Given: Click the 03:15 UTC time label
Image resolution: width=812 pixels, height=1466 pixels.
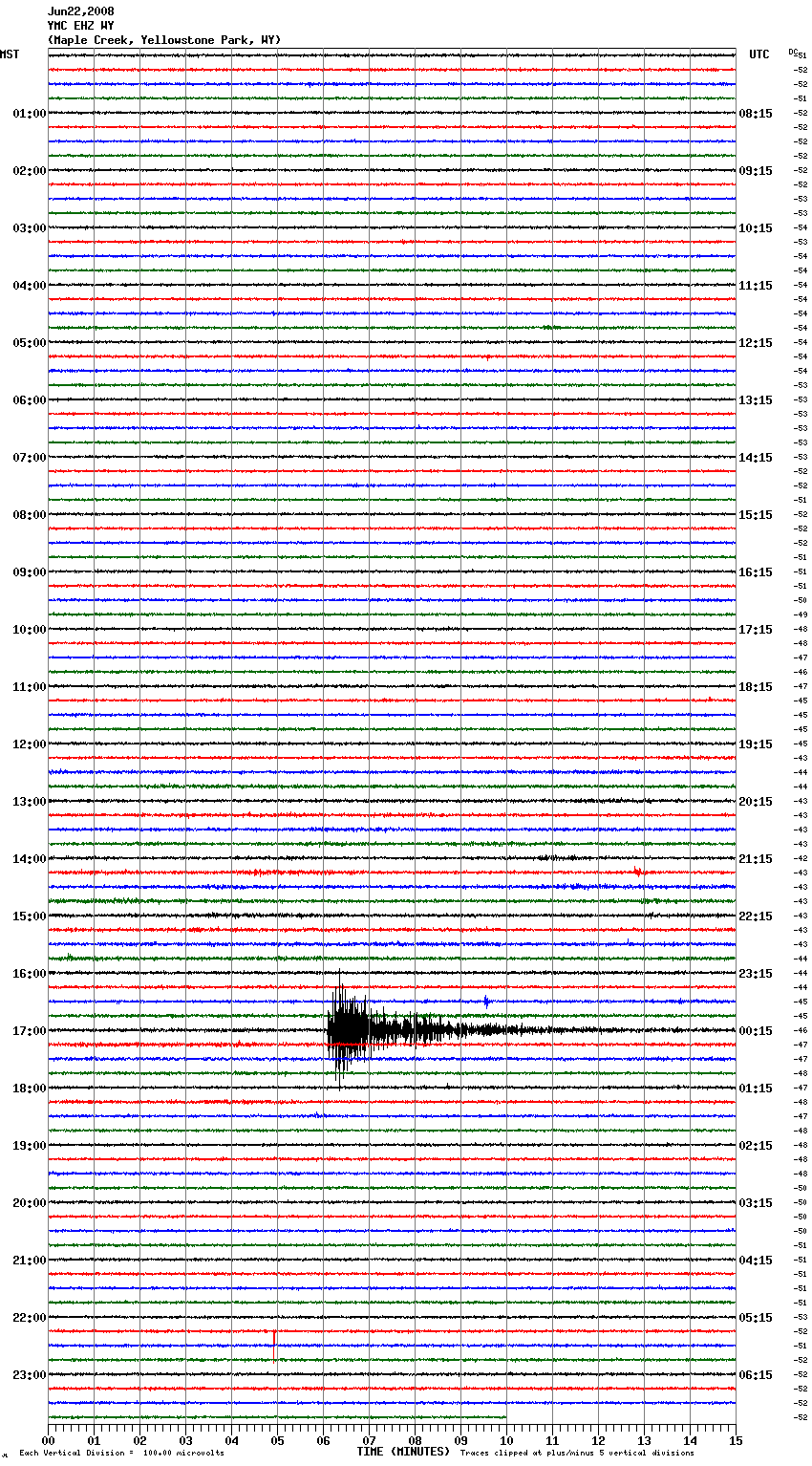Looking at the screenshot, I should (756, 1203).
